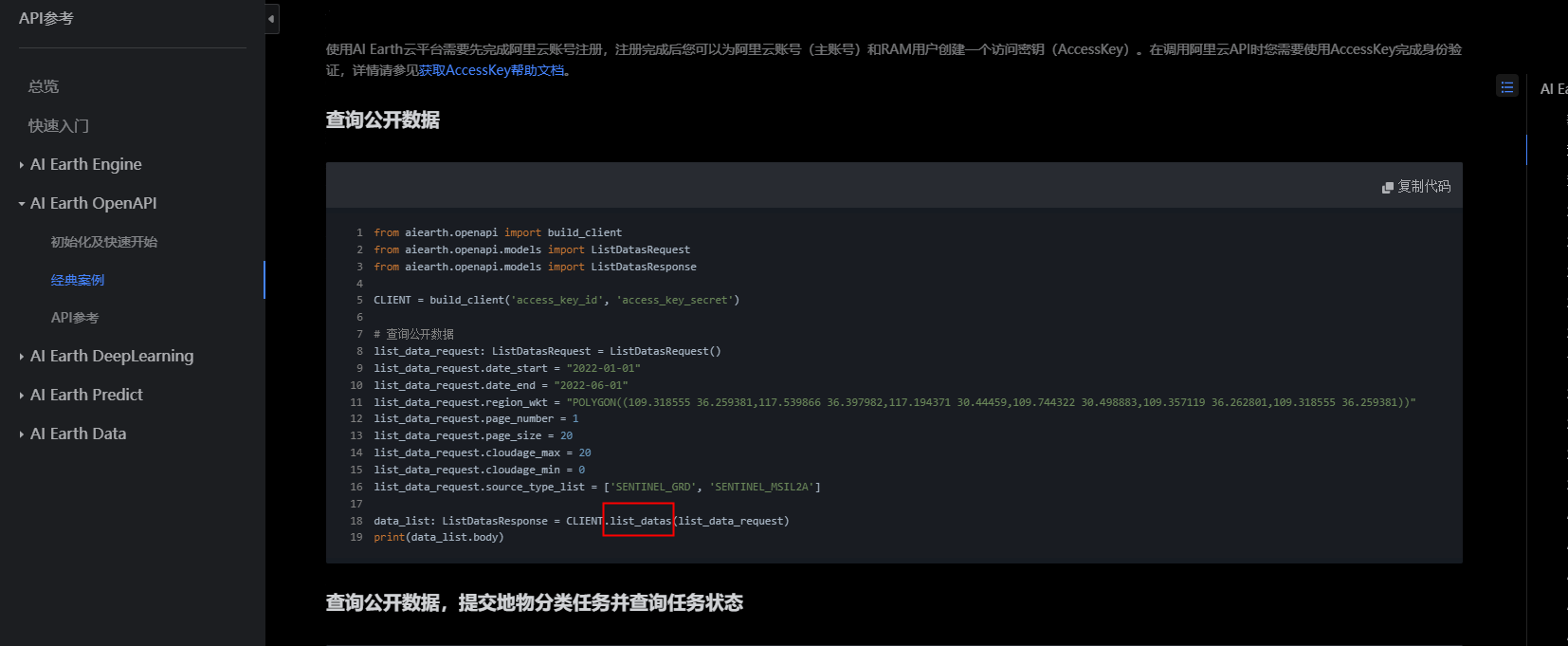Screen dimensions: 1568x646
Task: Click the right outline entry beginning AI Ea
Action: [x=1554, y=88]
